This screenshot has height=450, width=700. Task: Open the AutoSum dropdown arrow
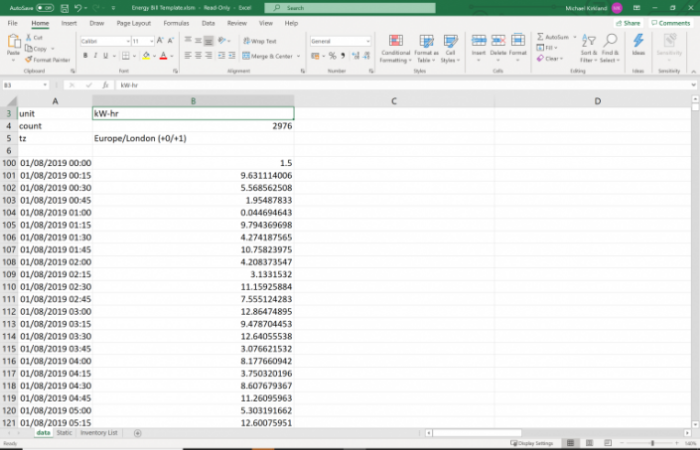[575, 37]
